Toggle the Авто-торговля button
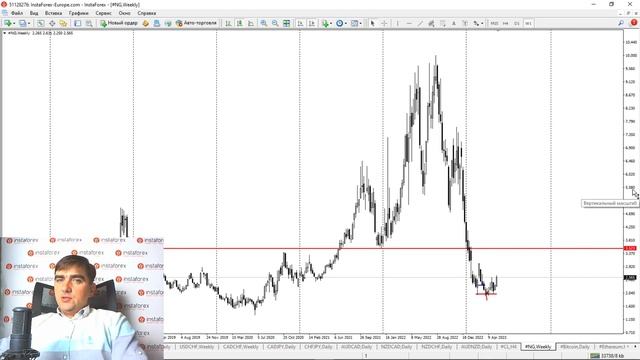 click(x=196, y=23)
